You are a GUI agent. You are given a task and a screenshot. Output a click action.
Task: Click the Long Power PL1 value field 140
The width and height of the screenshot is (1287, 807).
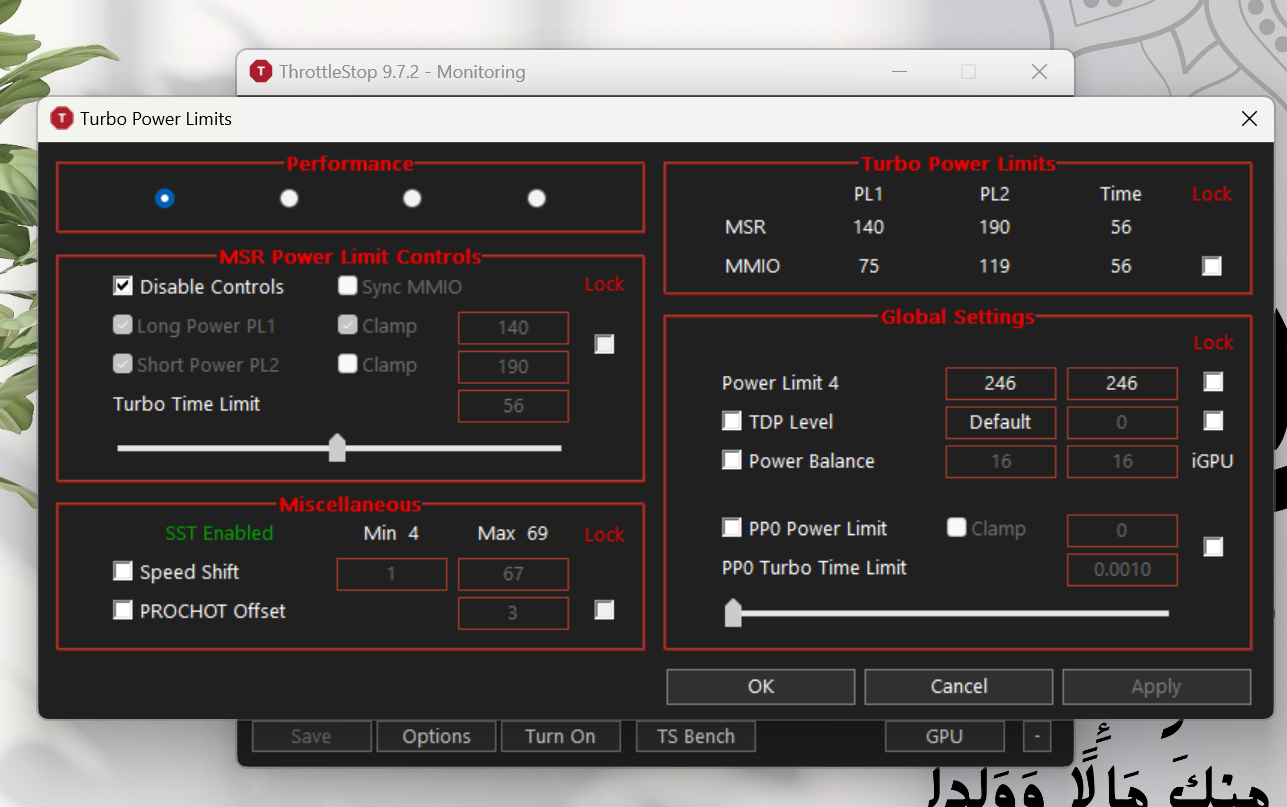[513, 328]
